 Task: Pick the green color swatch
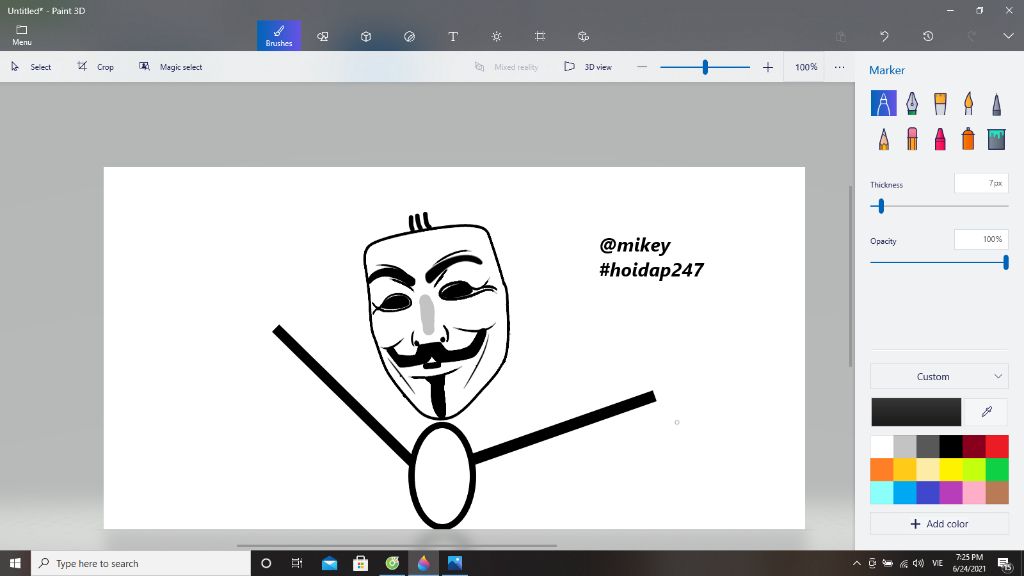point(997,470)
